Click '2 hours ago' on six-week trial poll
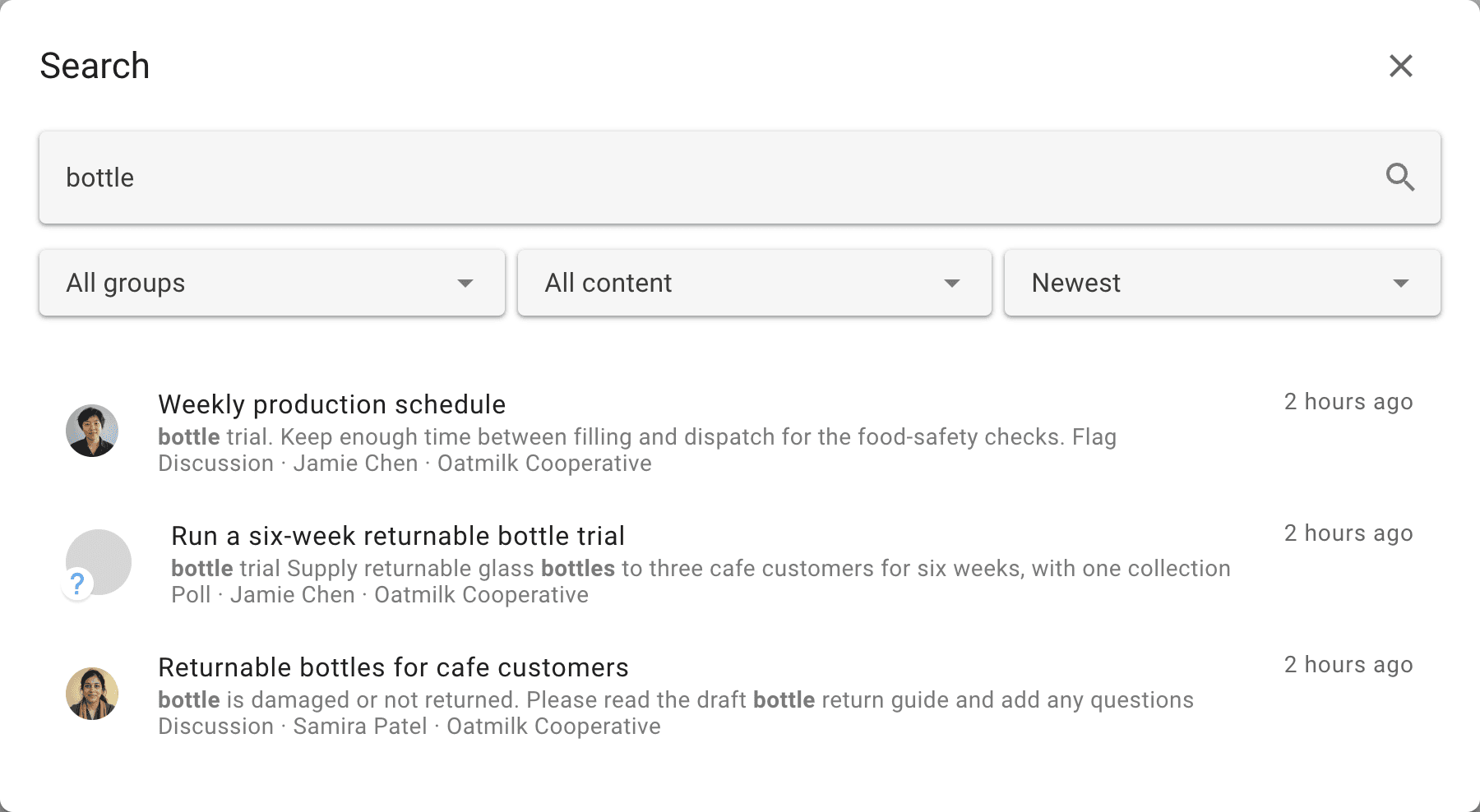The width and height of the screenshot is (1480, 812). 1348,533
